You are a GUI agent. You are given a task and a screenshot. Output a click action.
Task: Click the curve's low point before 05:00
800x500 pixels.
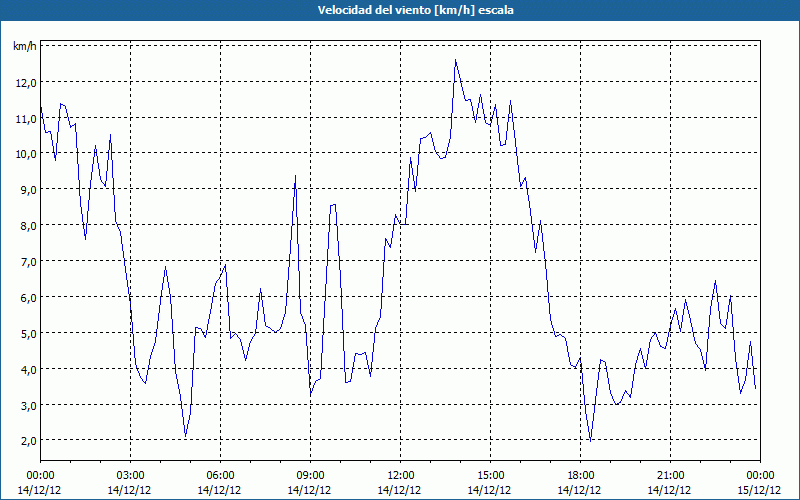click(186, 437)
